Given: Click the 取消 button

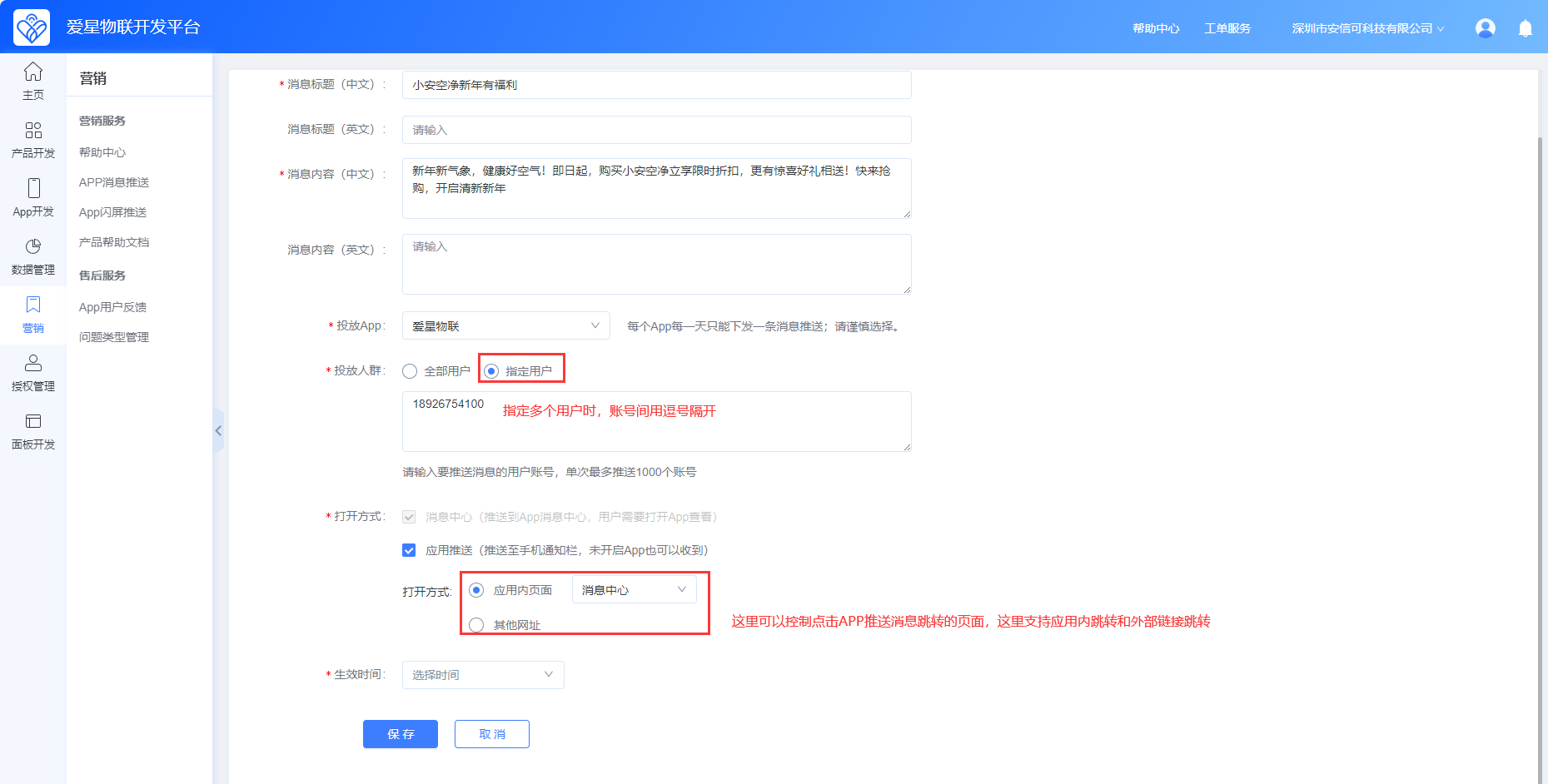Looking at the screenshot, I should 492,734.
